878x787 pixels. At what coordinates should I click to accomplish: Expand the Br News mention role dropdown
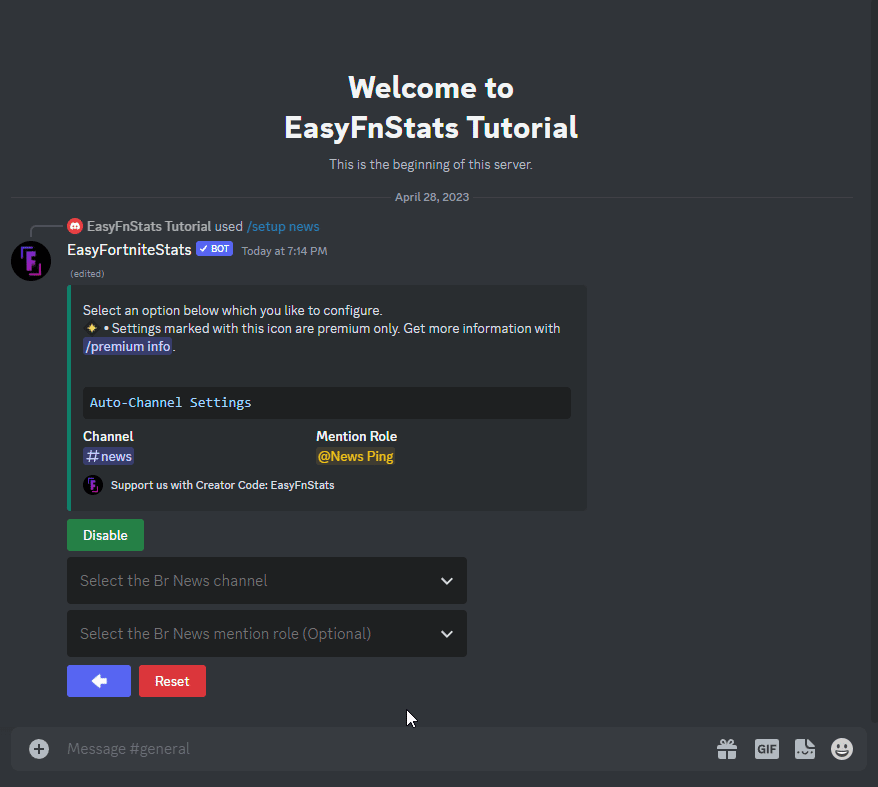[255, 634]
